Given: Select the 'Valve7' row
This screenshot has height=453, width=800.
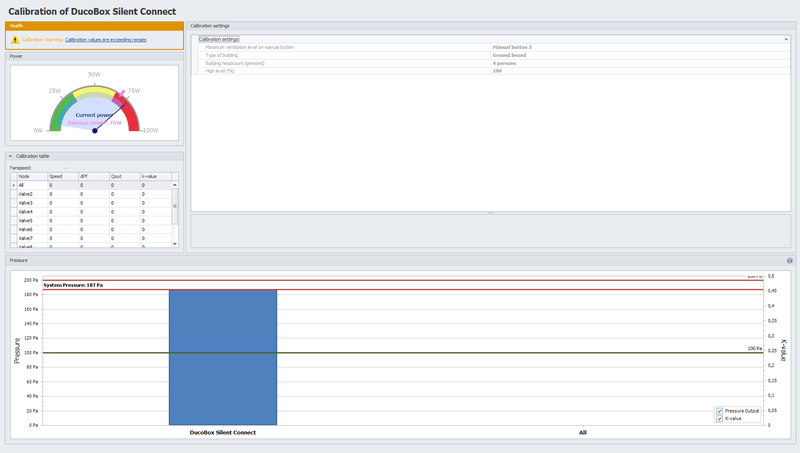Looking at the screenshot, I should [x=91, y=238].
